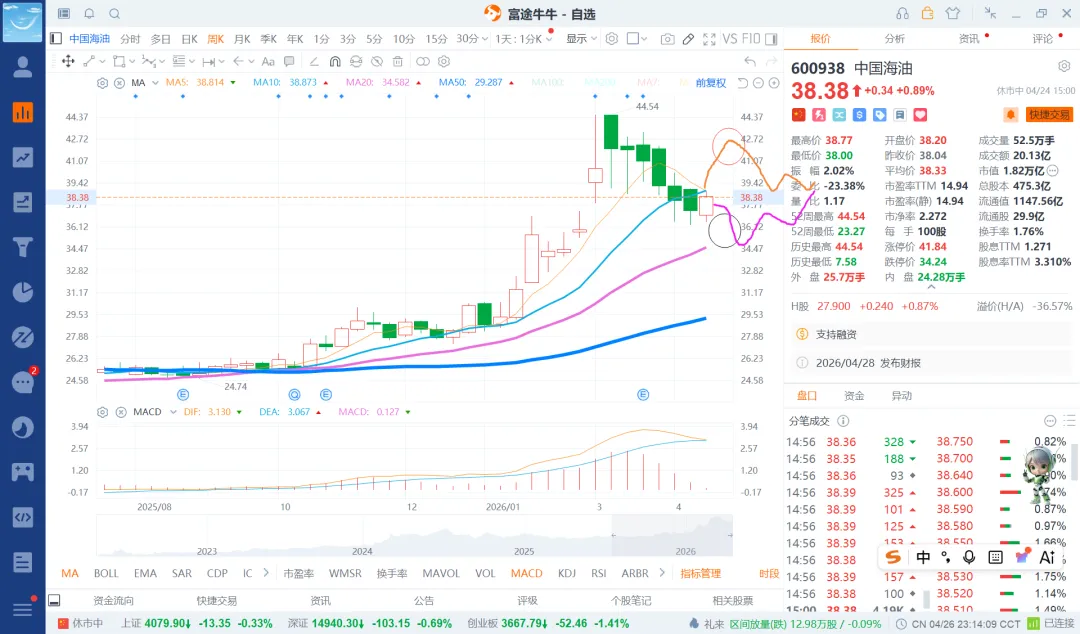Open the chat messages icon with badge

click(23, 382)
